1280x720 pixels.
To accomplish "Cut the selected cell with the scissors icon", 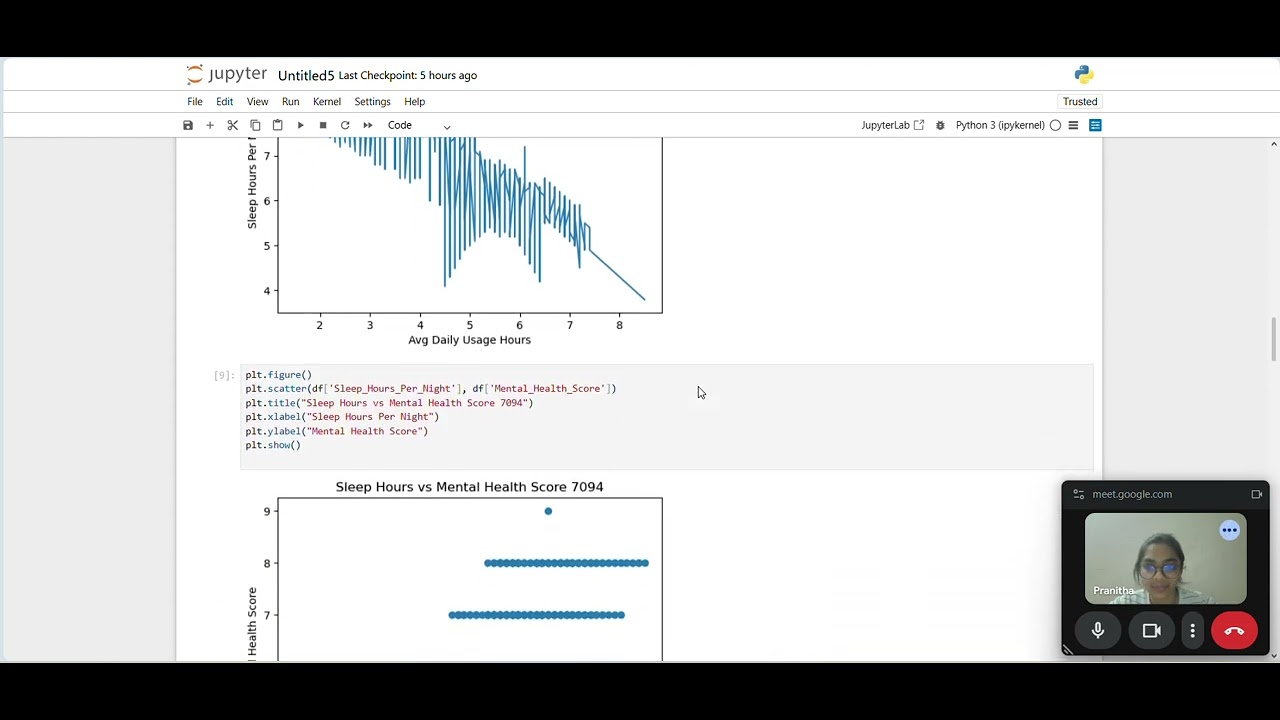I will click(x=233, y=125).
